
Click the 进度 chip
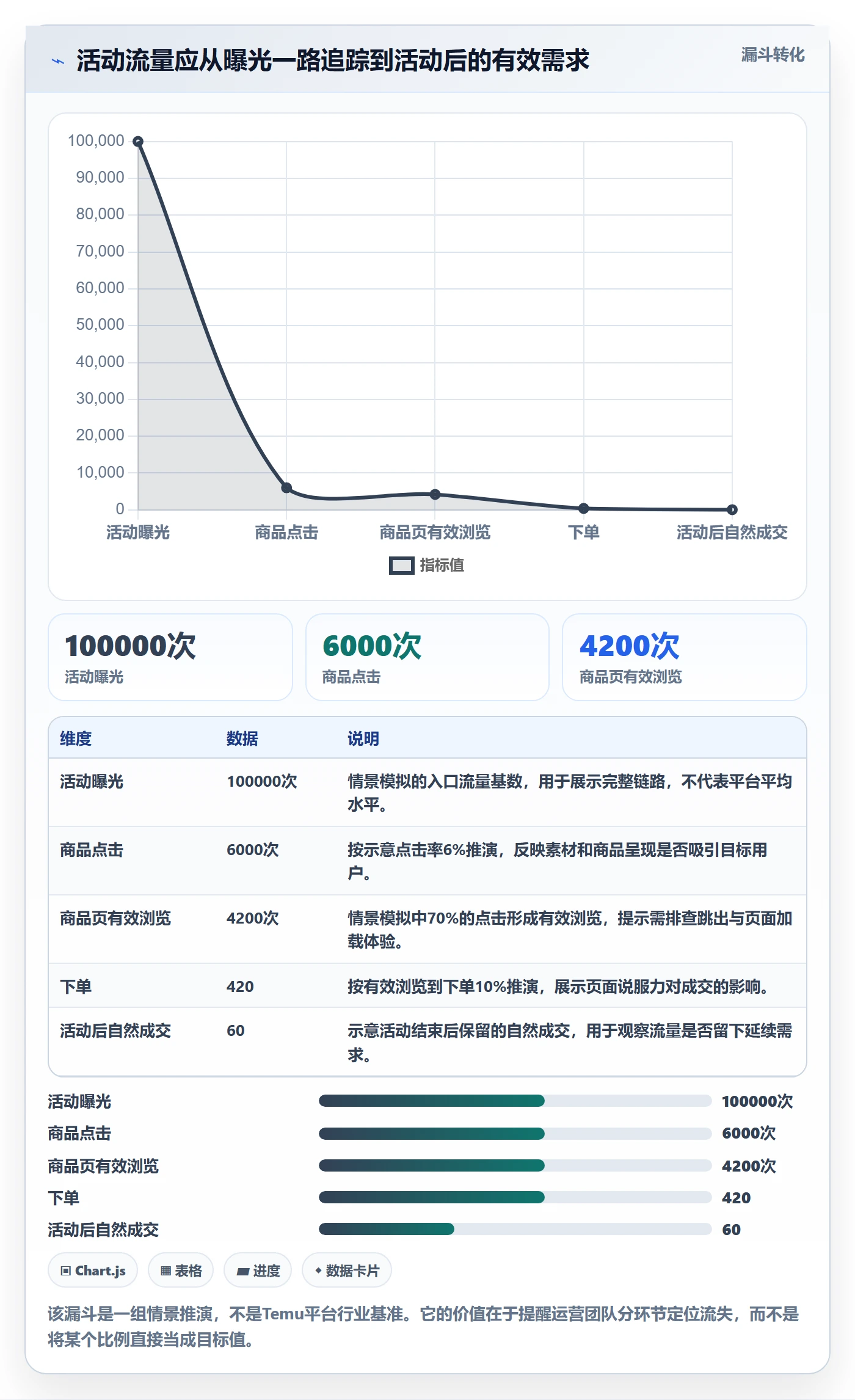pyautogui.click(x=258, y=1271)
